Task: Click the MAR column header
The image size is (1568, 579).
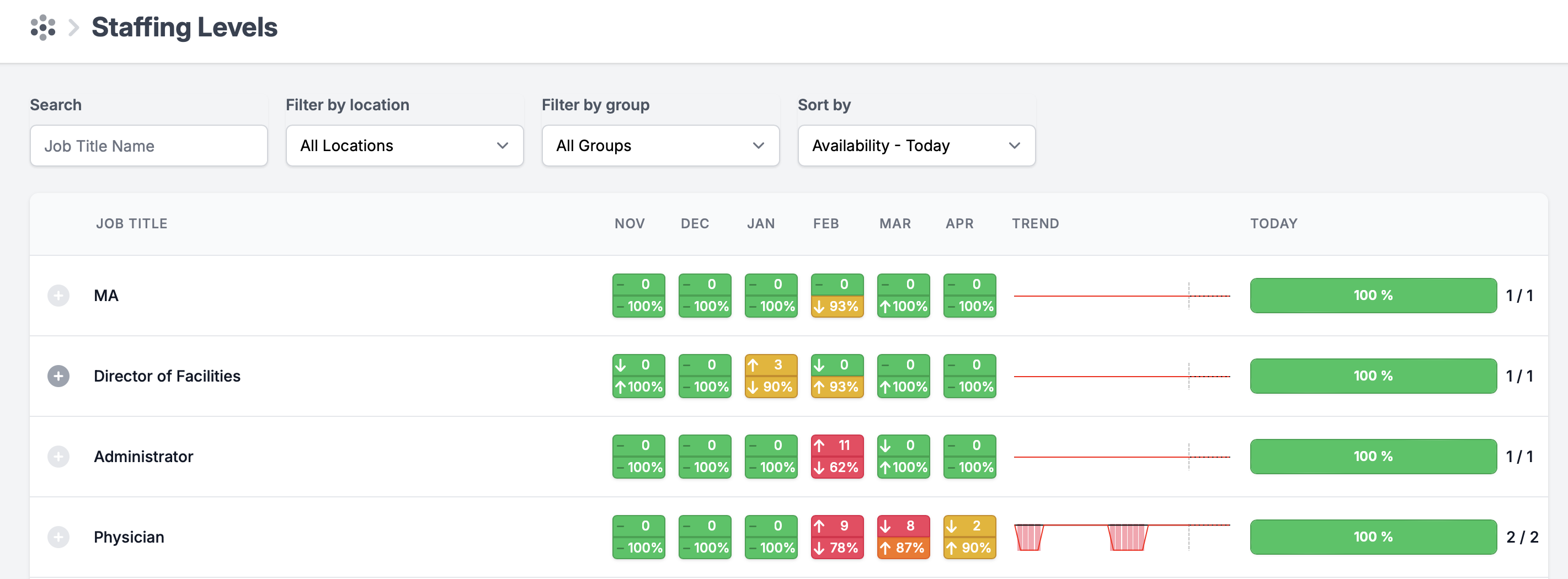Action: pyautogui.click(x=895, y=224)
